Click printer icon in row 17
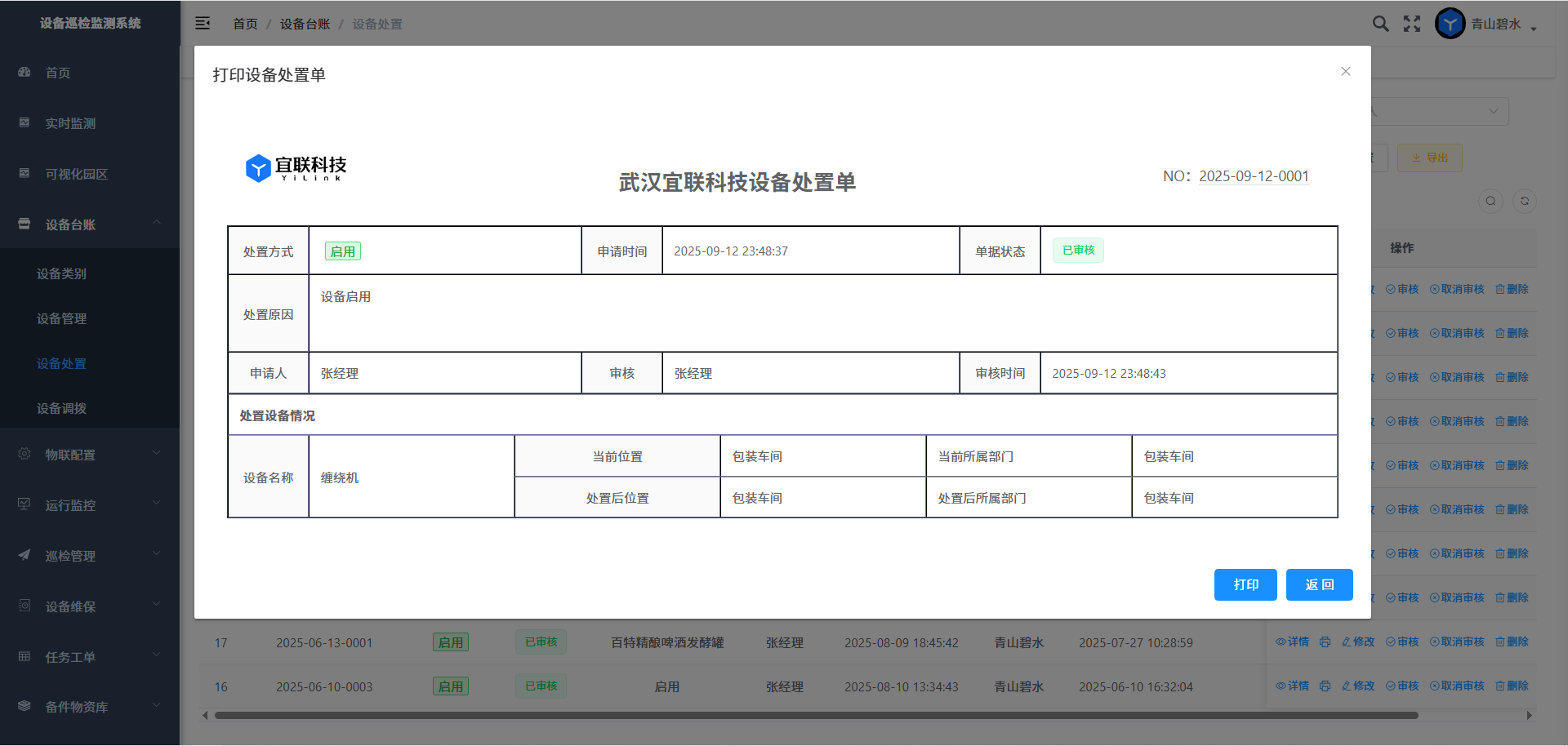Screen dimensions: 1568x746 1325,642
